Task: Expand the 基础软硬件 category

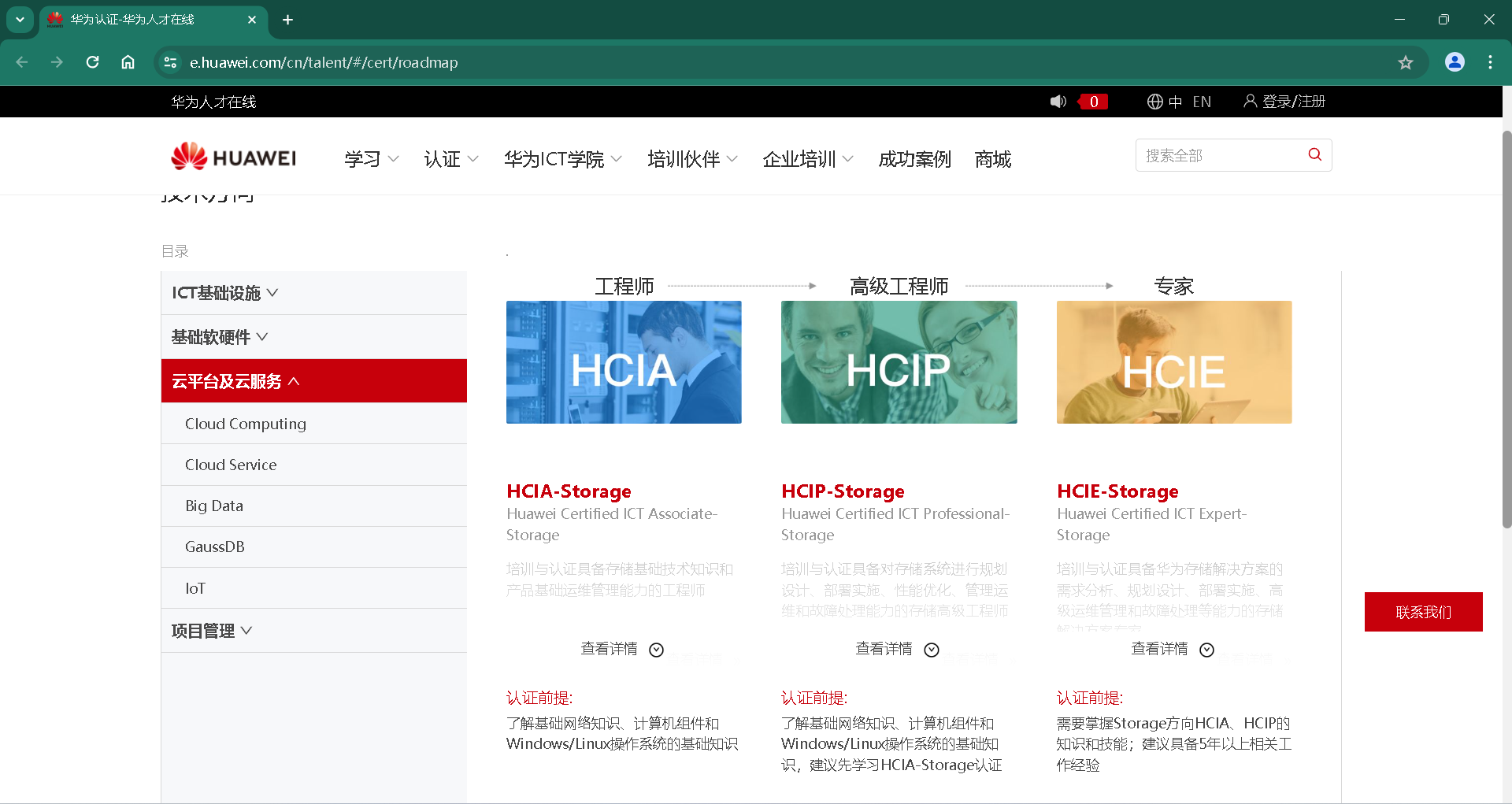Action: (314, 337)
